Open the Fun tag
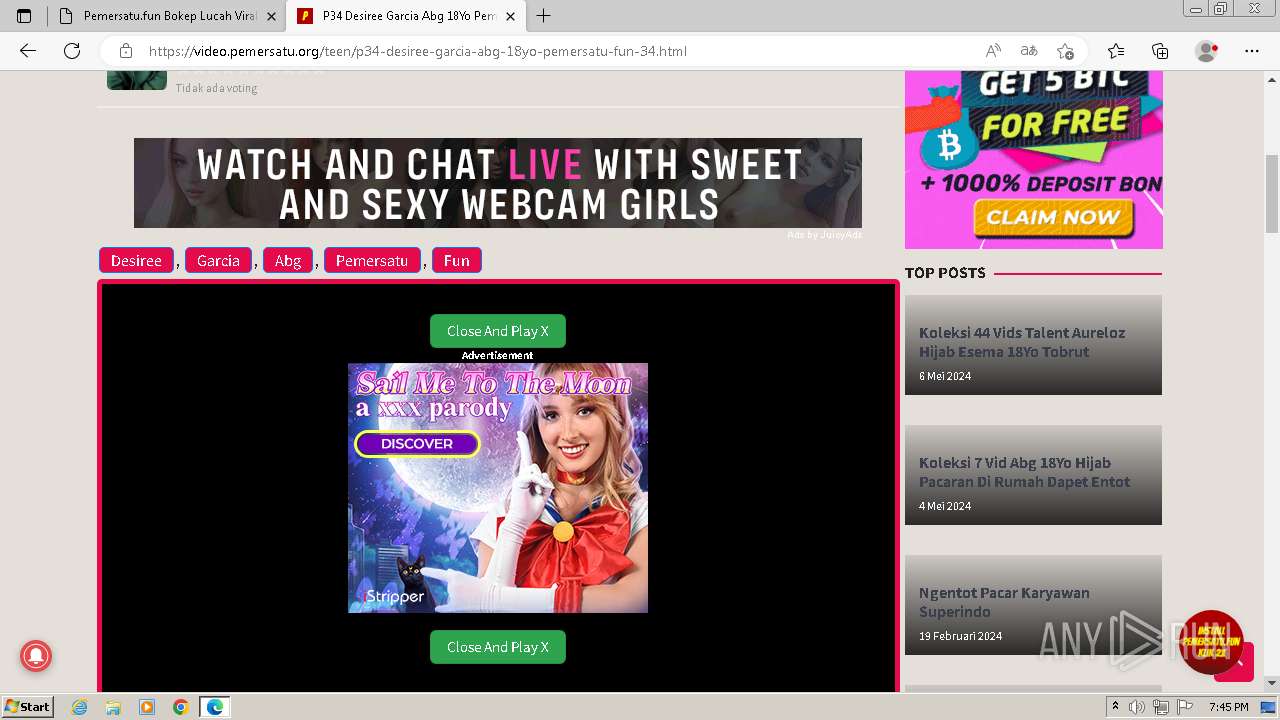 tap(457, 260)
